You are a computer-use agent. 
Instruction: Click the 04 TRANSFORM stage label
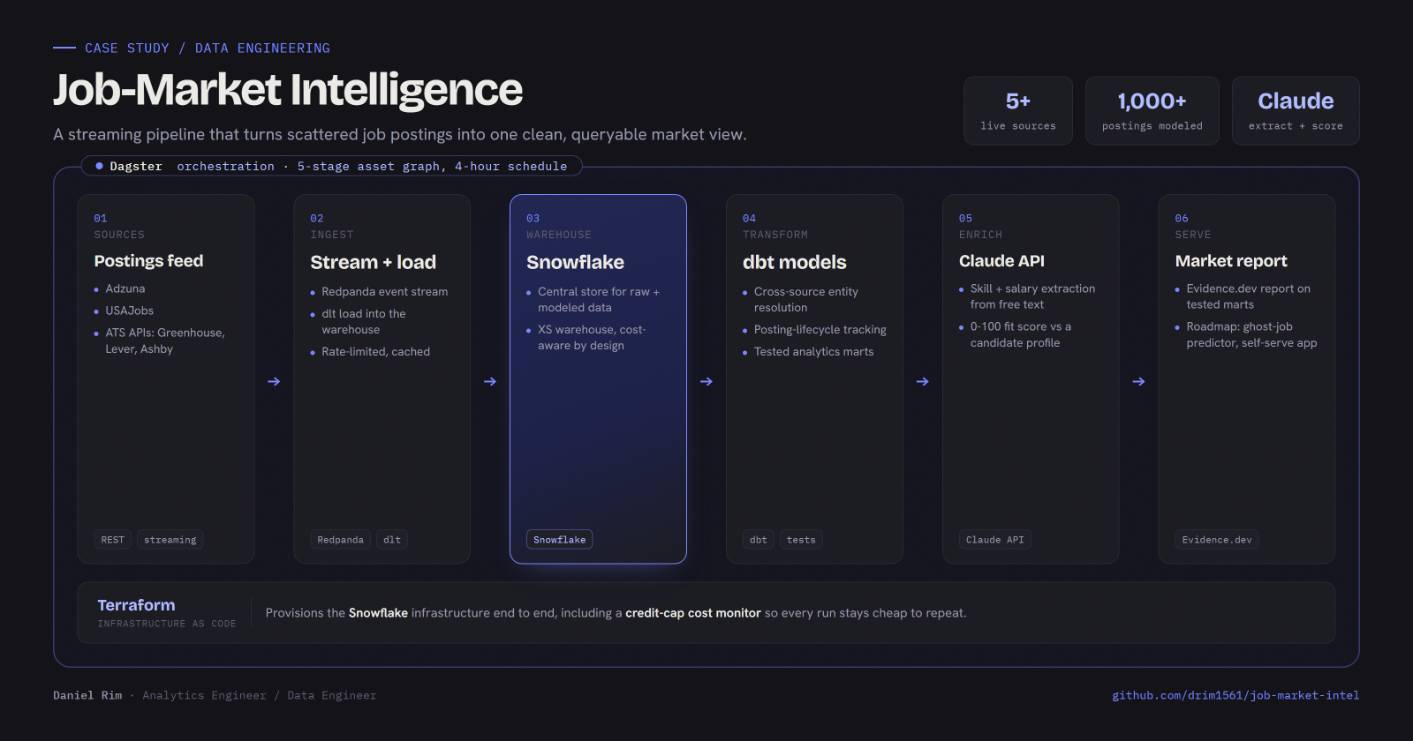pyautogui.click(x=775, y=226)
